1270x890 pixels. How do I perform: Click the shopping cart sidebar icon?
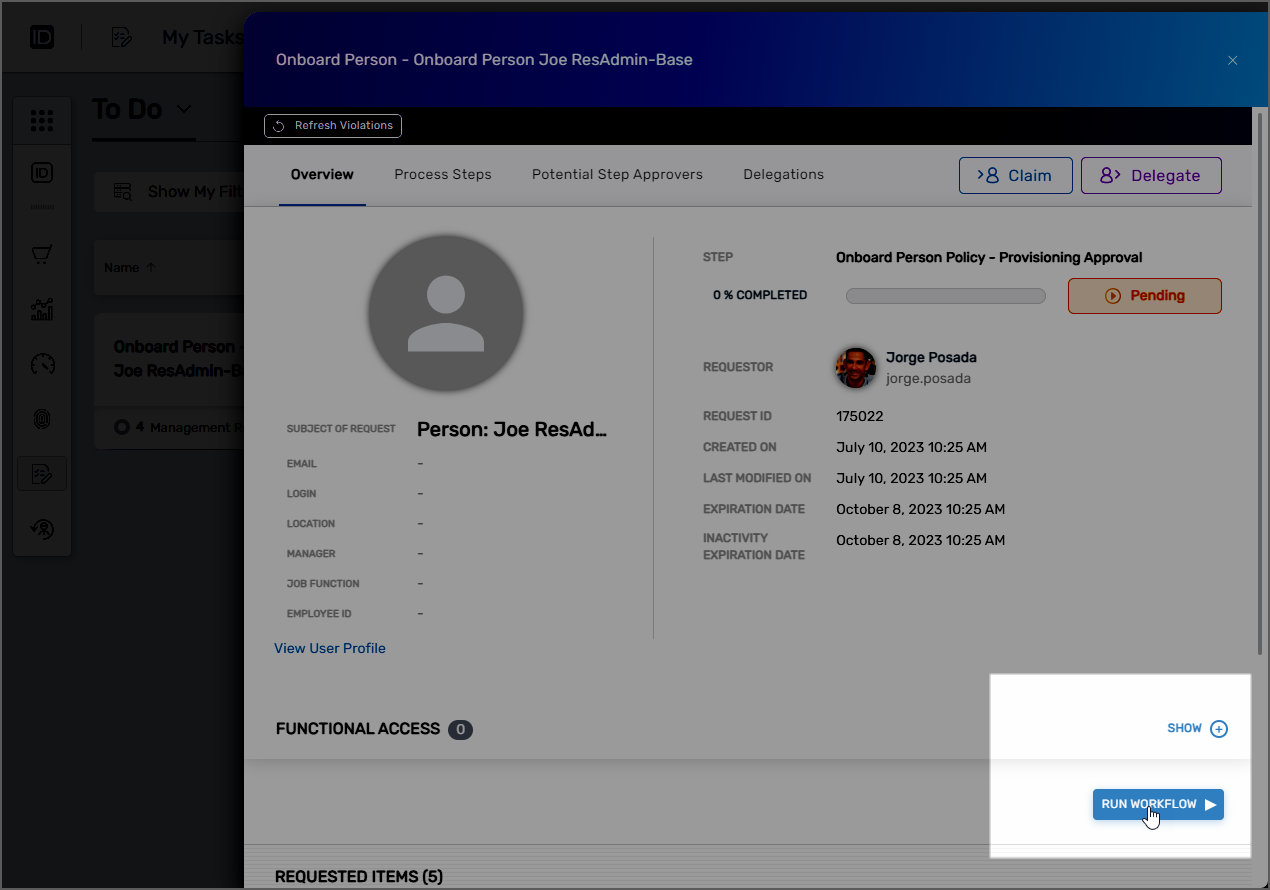click(x=42, y=255)
